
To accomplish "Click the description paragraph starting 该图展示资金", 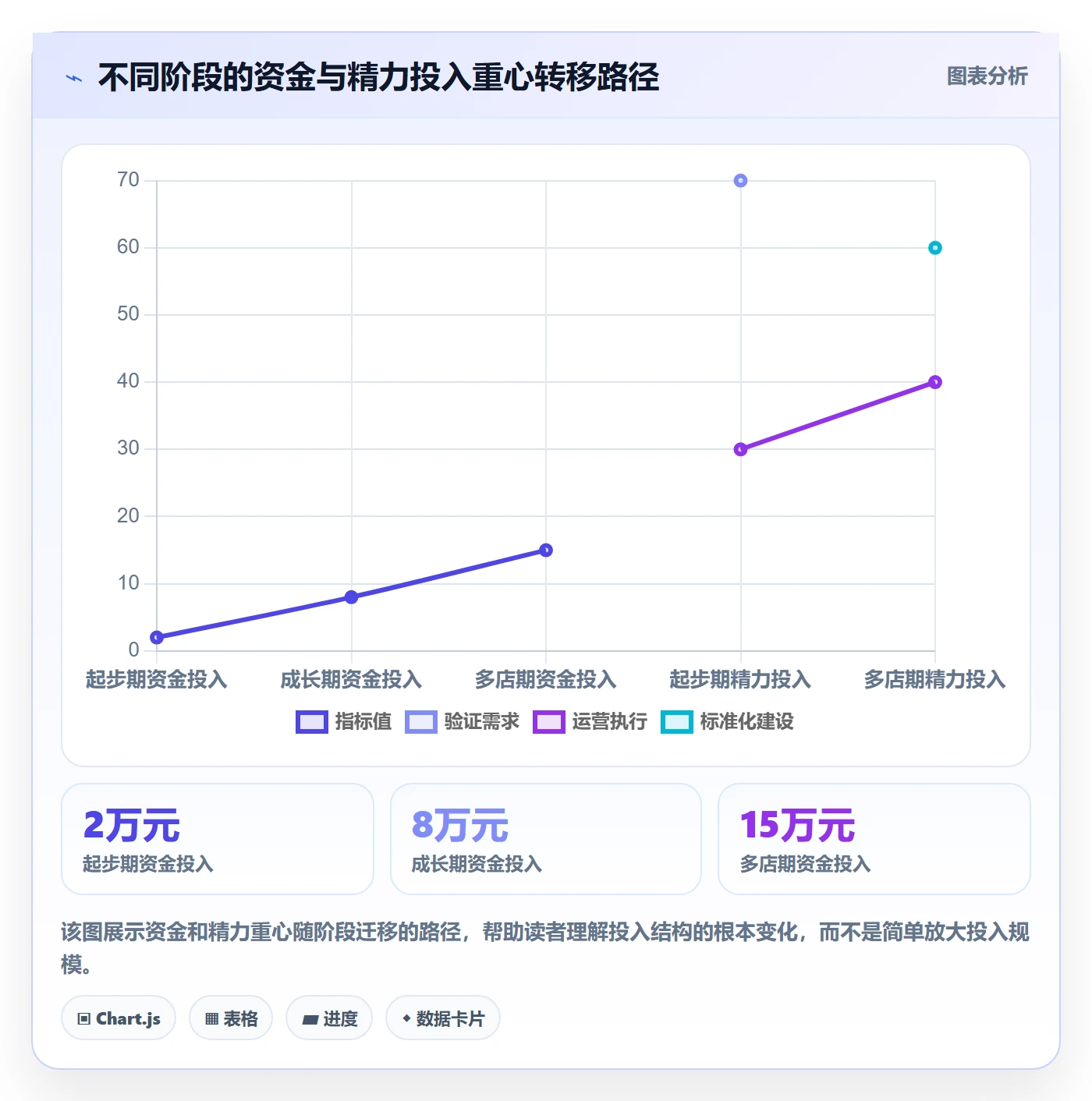I will coord(545,948).
